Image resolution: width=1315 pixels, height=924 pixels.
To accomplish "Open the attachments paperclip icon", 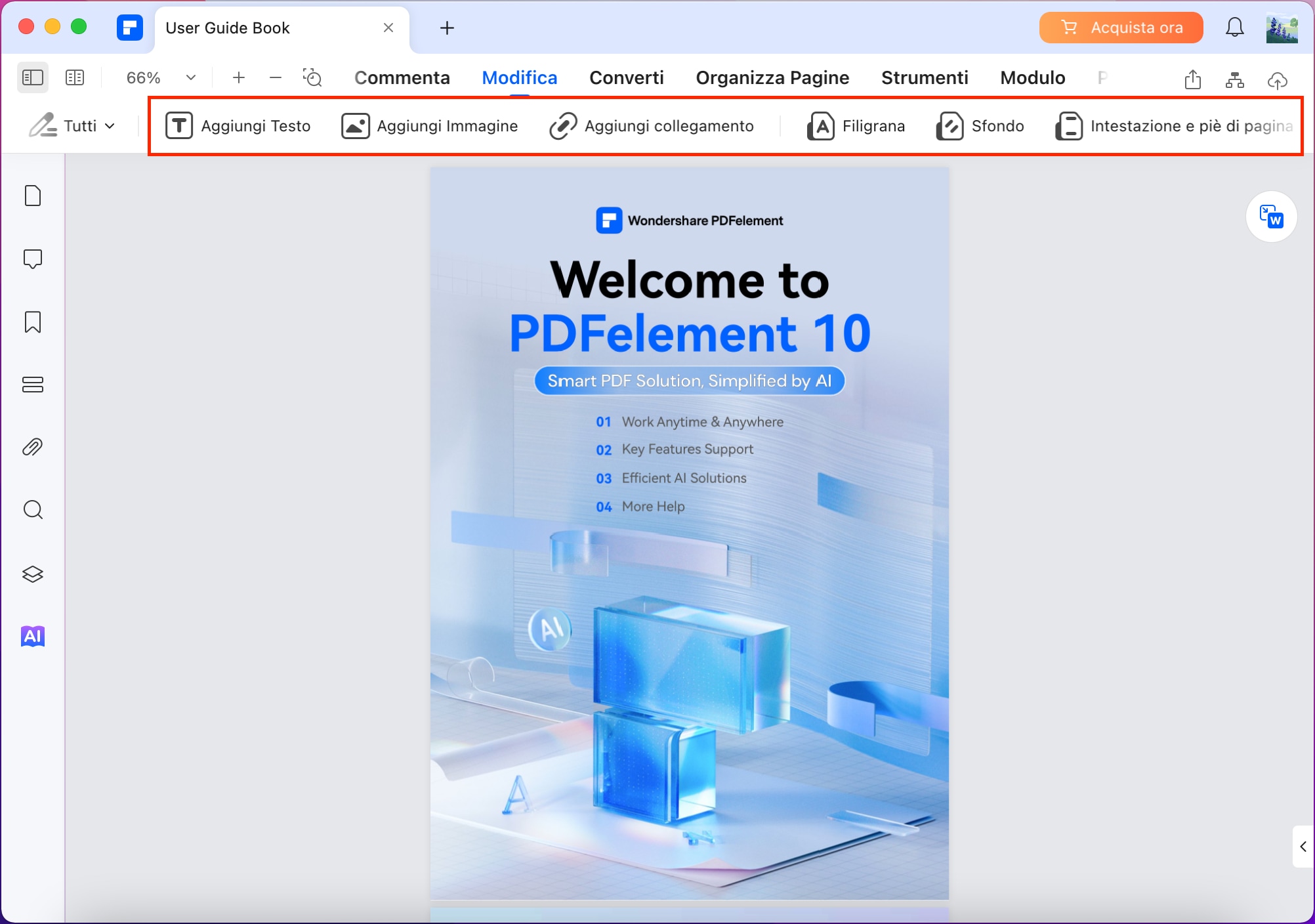I will point(33,447).
